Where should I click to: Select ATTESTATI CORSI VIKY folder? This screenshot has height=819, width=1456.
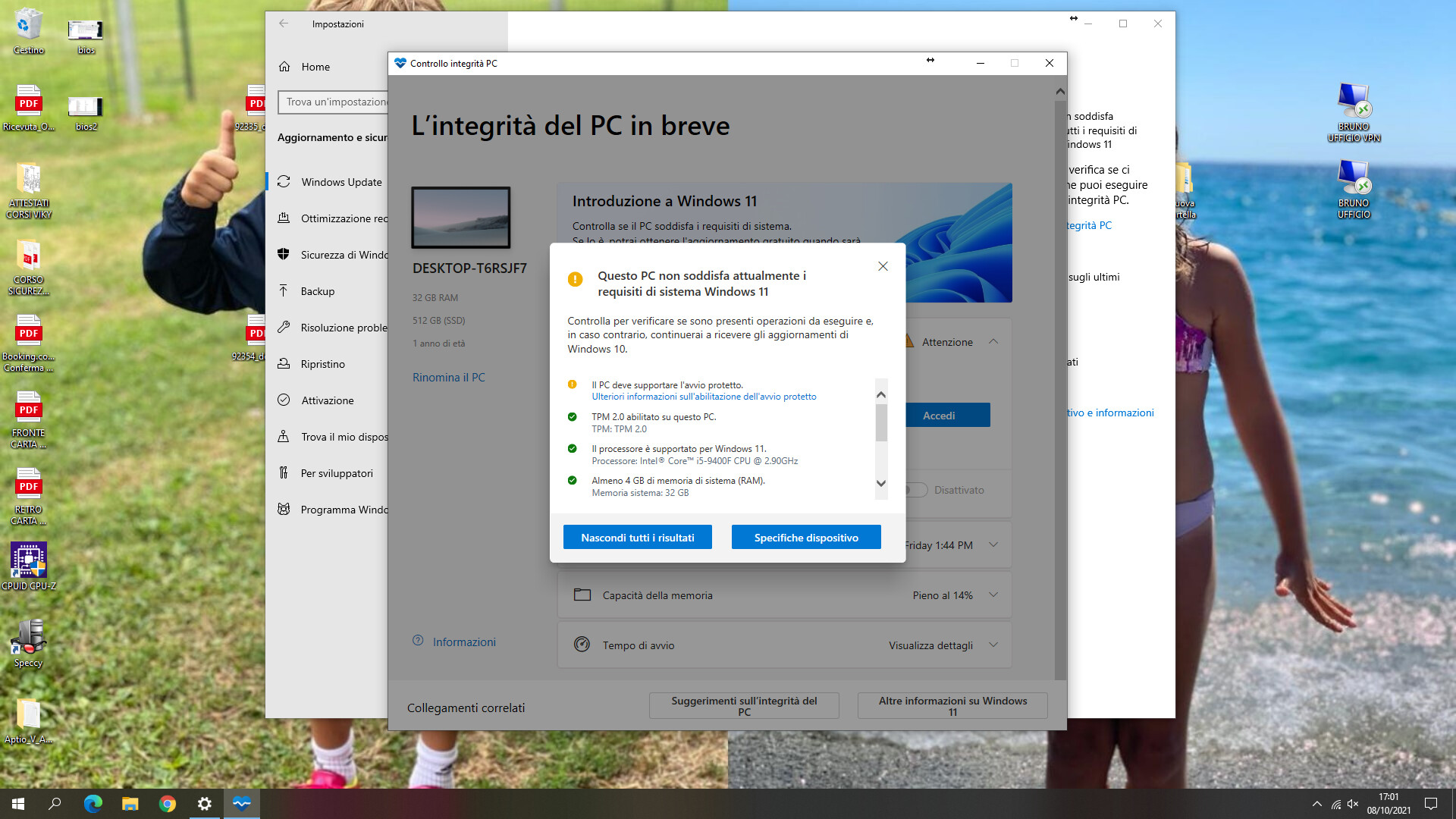pyautogui.click(x=28, y=190)
